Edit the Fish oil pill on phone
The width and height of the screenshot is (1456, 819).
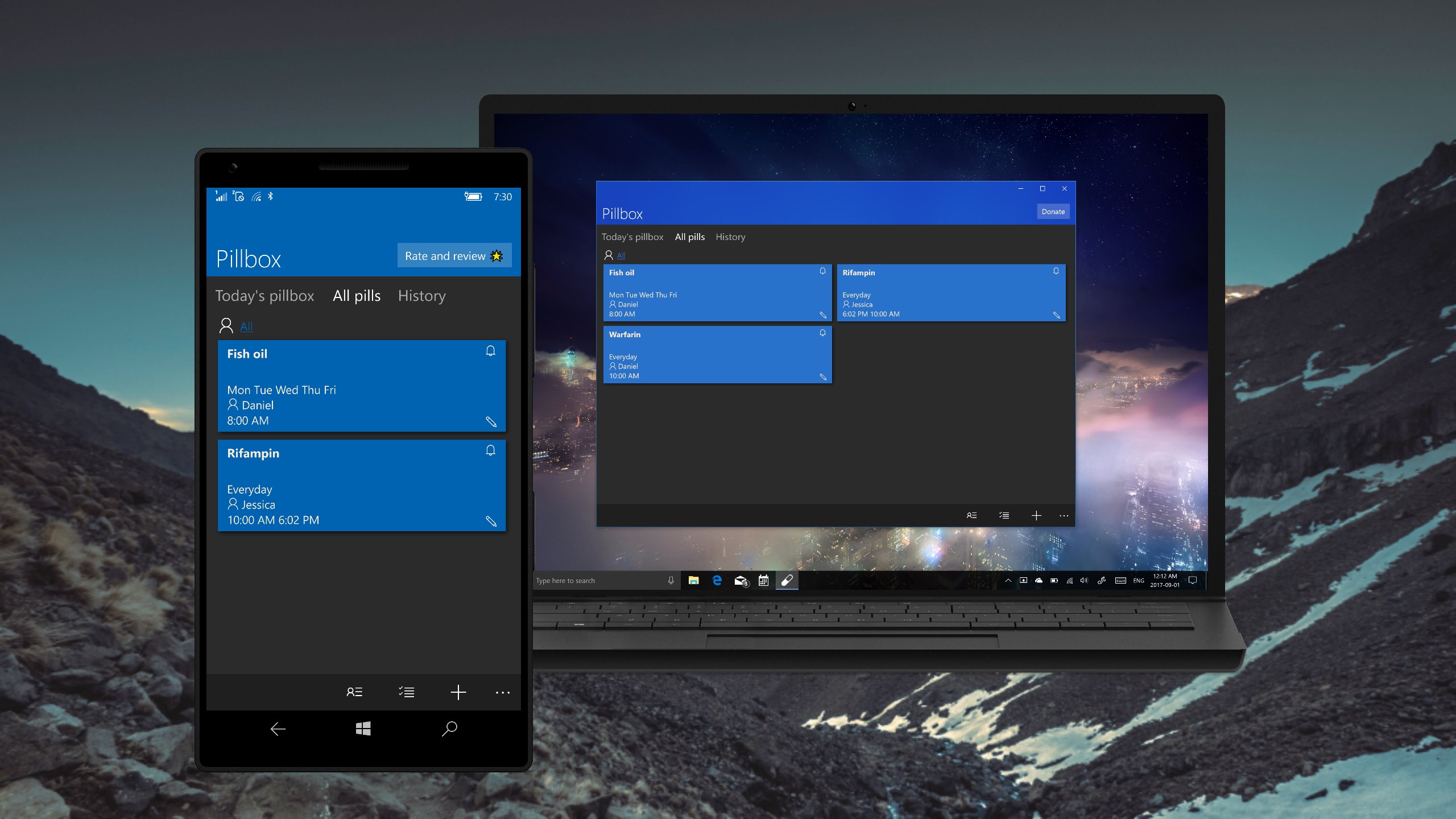point(491,421)
